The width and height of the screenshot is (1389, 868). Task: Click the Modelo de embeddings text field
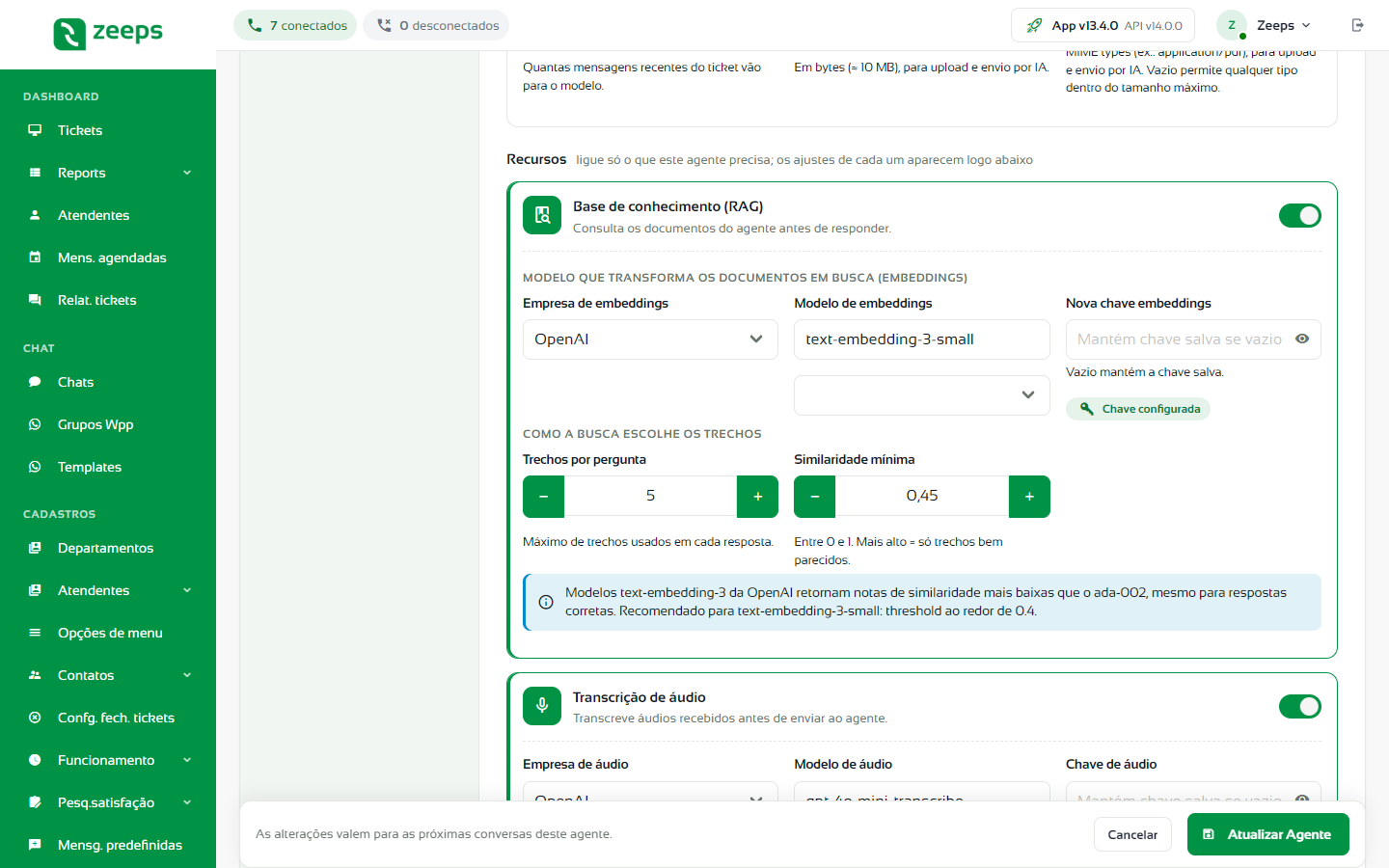pos(922,339)
